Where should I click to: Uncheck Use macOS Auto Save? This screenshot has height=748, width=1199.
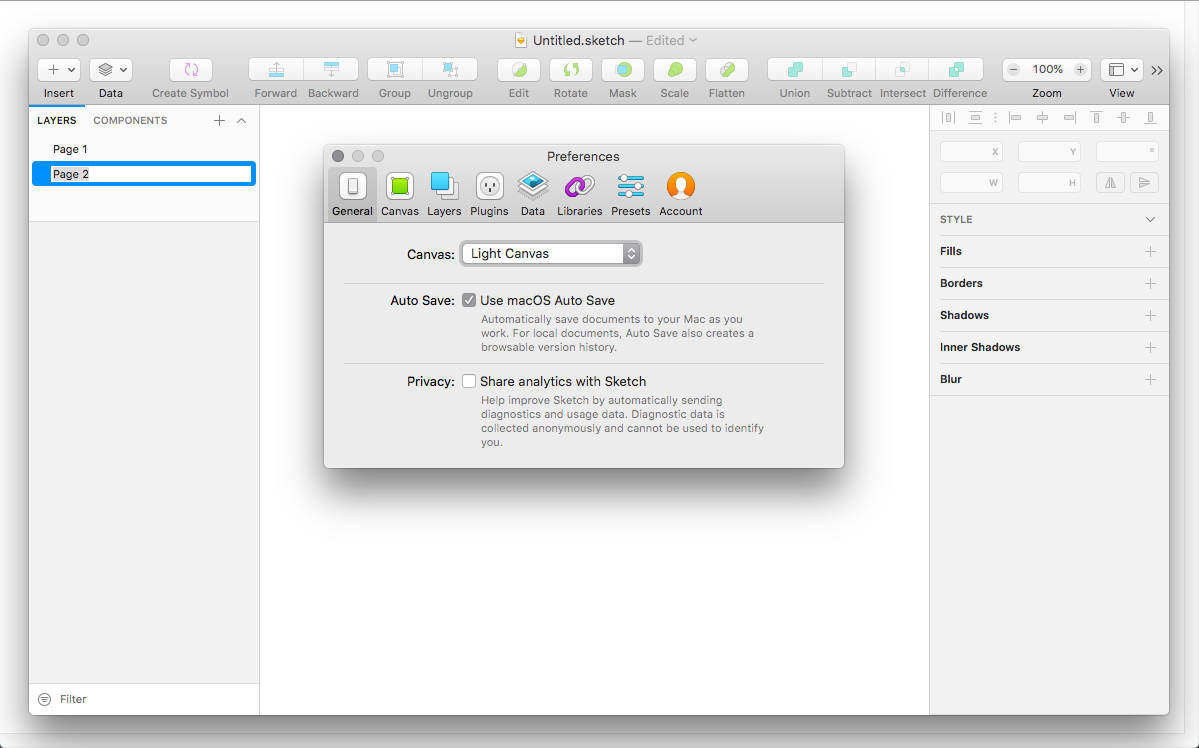(x=469, y=301)
